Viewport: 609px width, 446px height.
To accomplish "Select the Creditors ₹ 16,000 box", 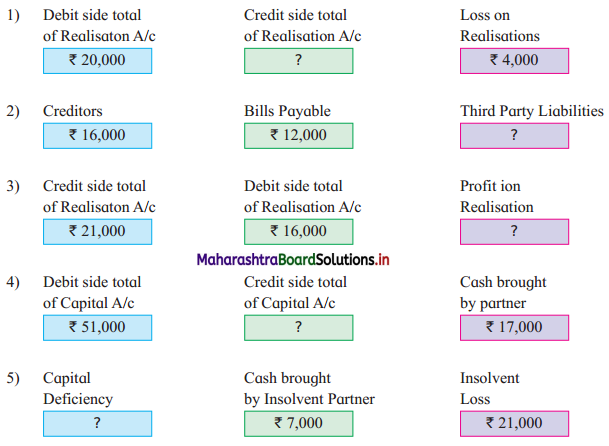I will [x=97, y=136].
